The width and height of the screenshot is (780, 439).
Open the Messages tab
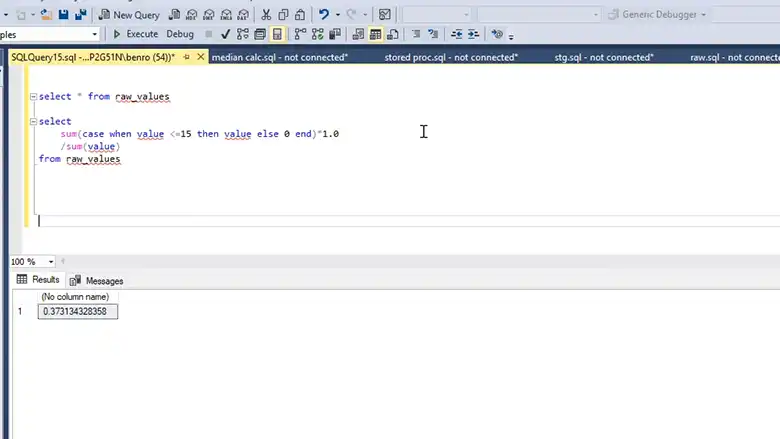[97, 281]
